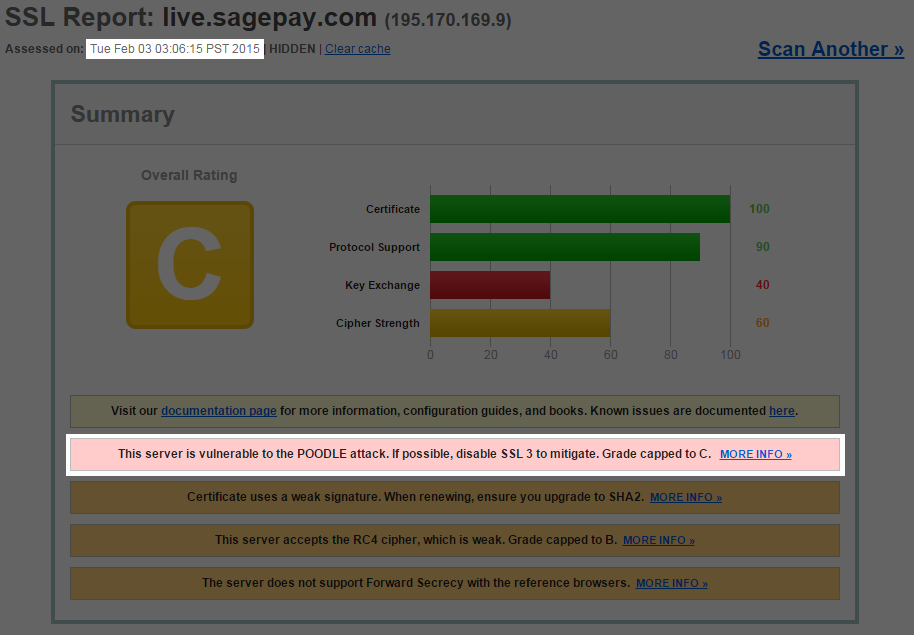Screen dimensions: 914x635
Task: Click the red Key Exchange score bar
Action: click(490, 285)
